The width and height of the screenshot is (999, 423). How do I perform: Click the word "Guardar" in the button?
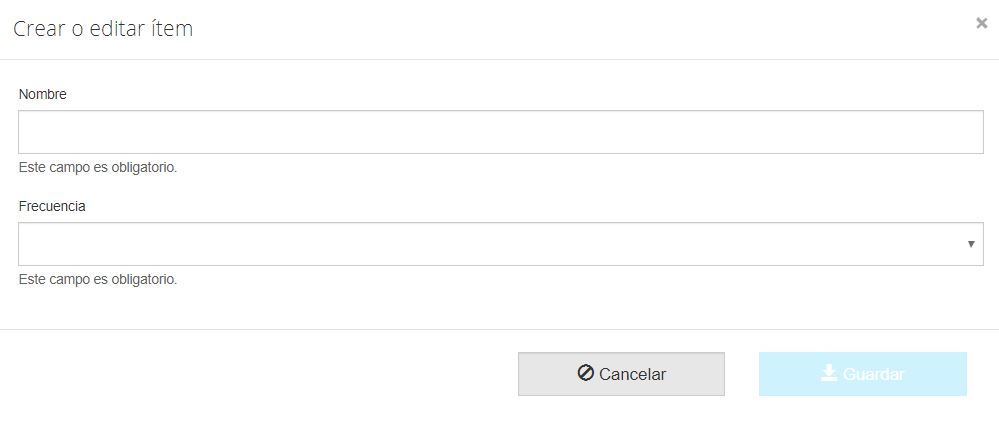tap(874, 374)
